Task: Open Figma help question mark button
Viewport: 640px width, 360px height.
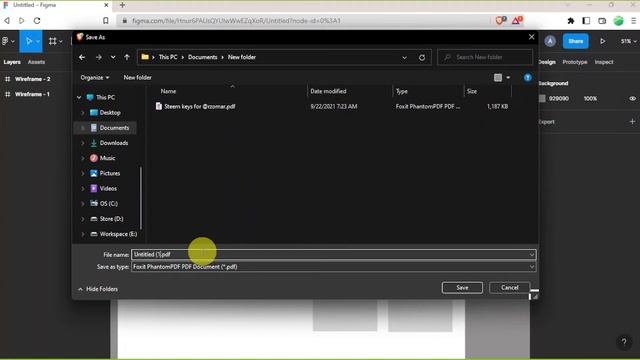Action: click(624, 342)
